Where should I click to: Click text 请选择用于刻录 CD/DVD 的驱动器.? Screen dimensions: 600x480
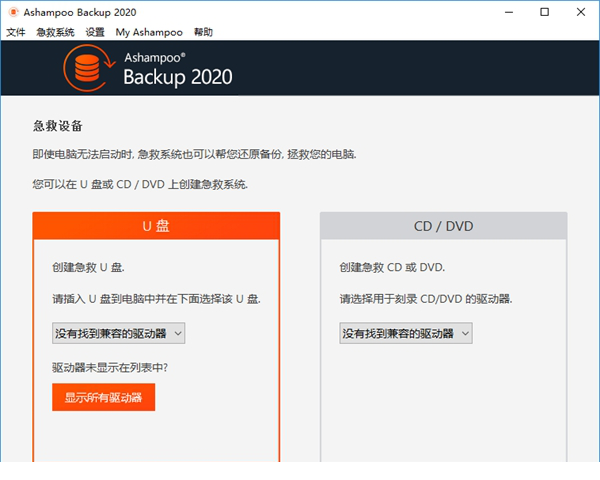coord(426,299)
